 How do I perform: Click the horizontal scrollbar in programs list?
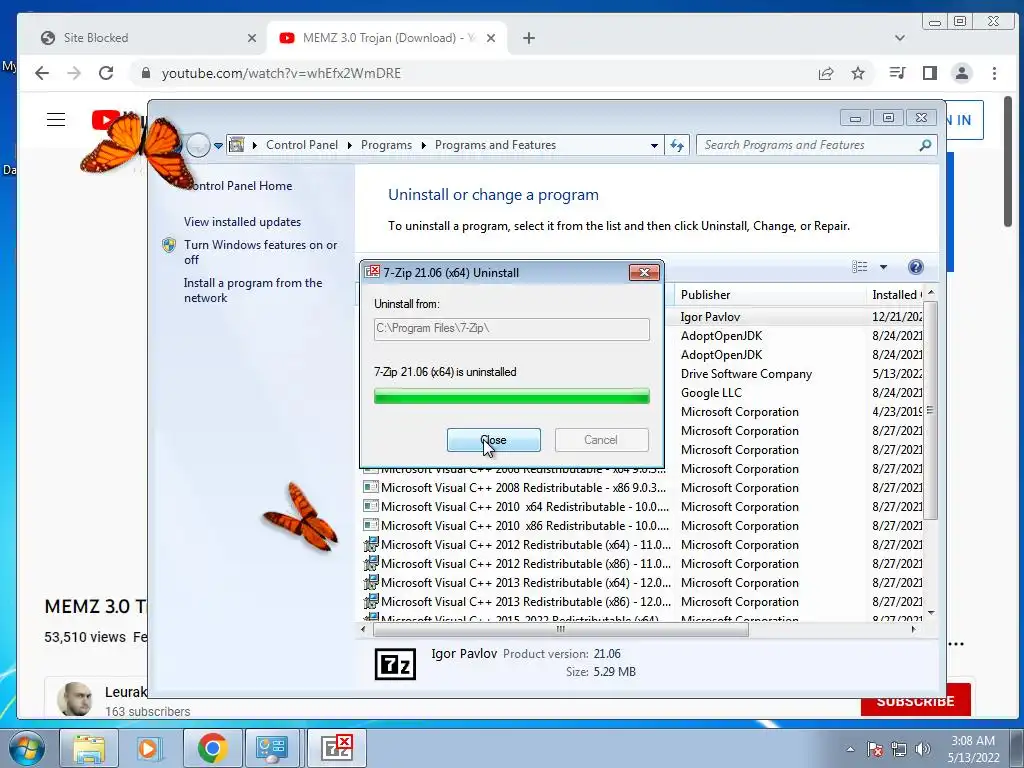(560, 630)
